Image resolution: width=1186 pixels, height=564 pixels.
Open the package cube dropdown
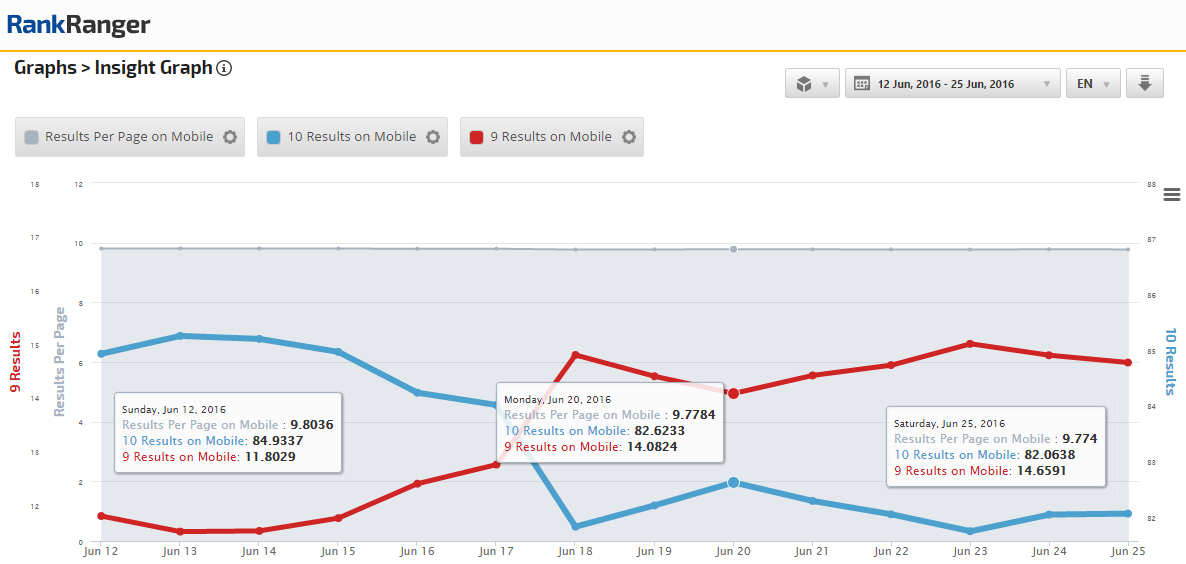click(x=812, y=84)
